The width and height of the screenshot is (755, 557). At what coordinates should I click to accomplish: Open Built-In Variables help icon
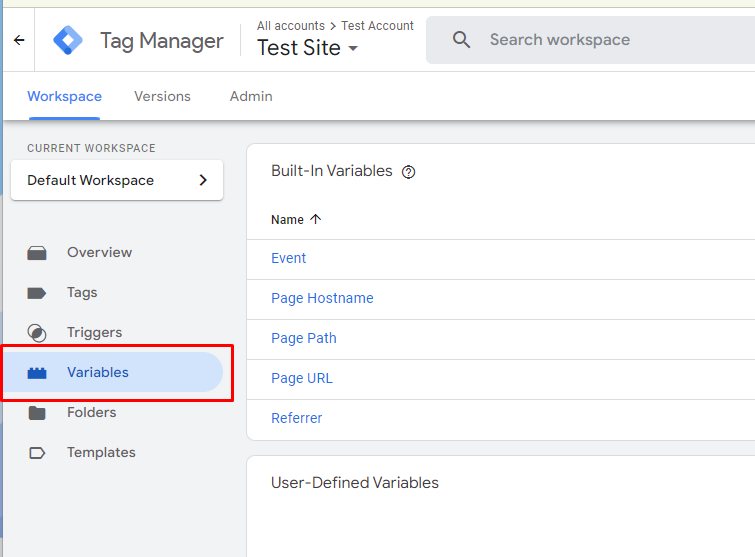[x=408, y=172]
